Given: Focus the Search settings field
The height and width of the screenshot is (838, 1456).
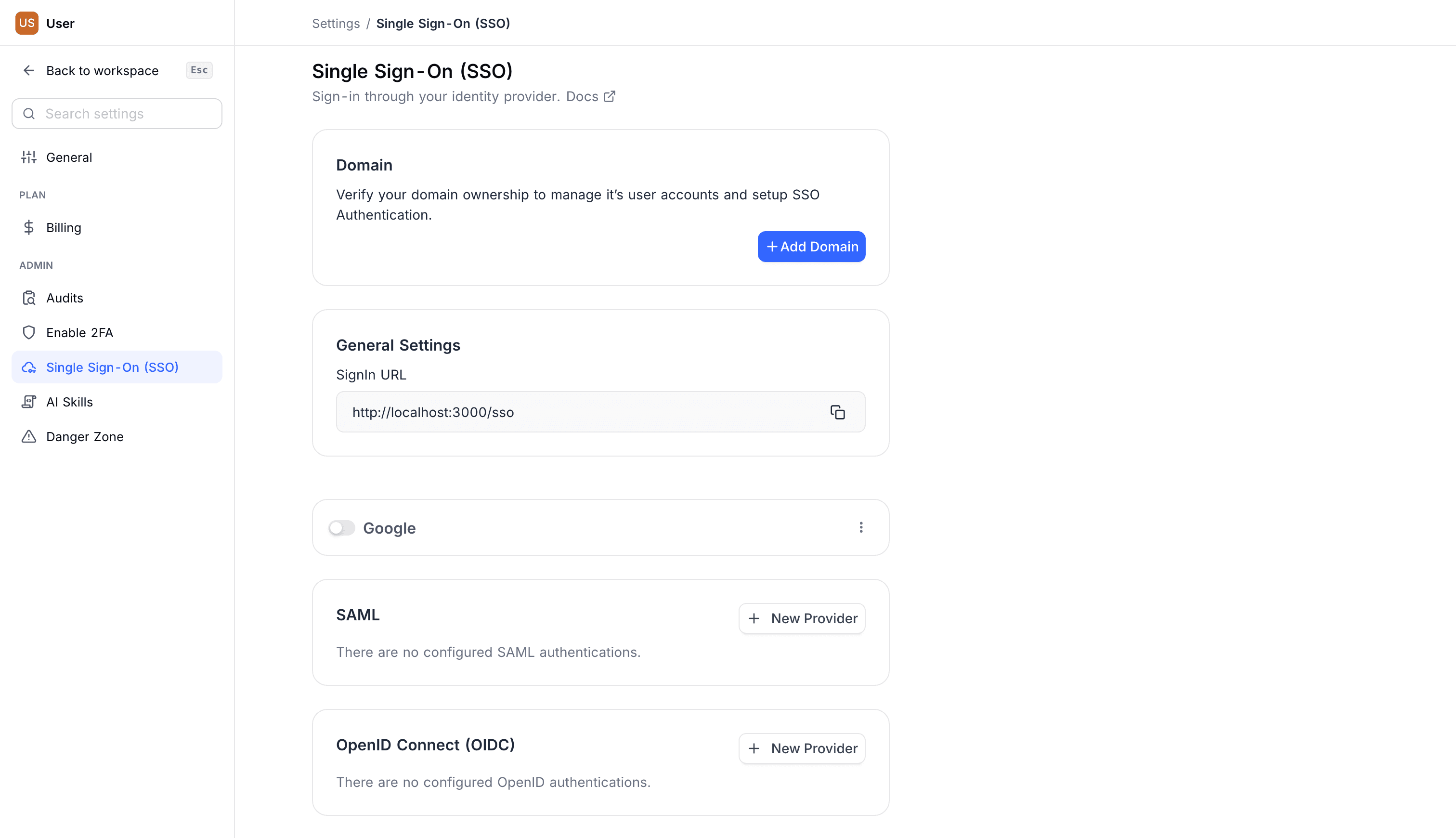Looking at the screenshot, I should (x=117, y=113).
